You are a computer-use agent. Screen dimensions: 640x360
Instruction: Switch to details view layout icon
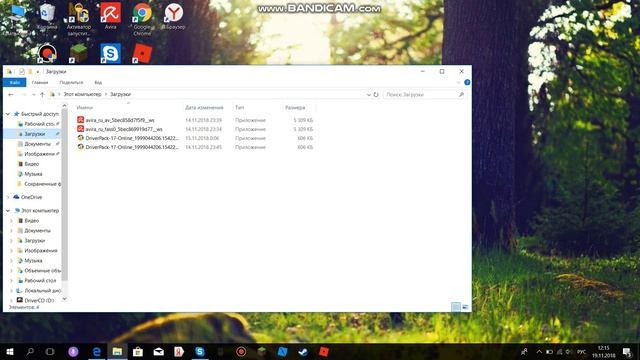[456, 307]
